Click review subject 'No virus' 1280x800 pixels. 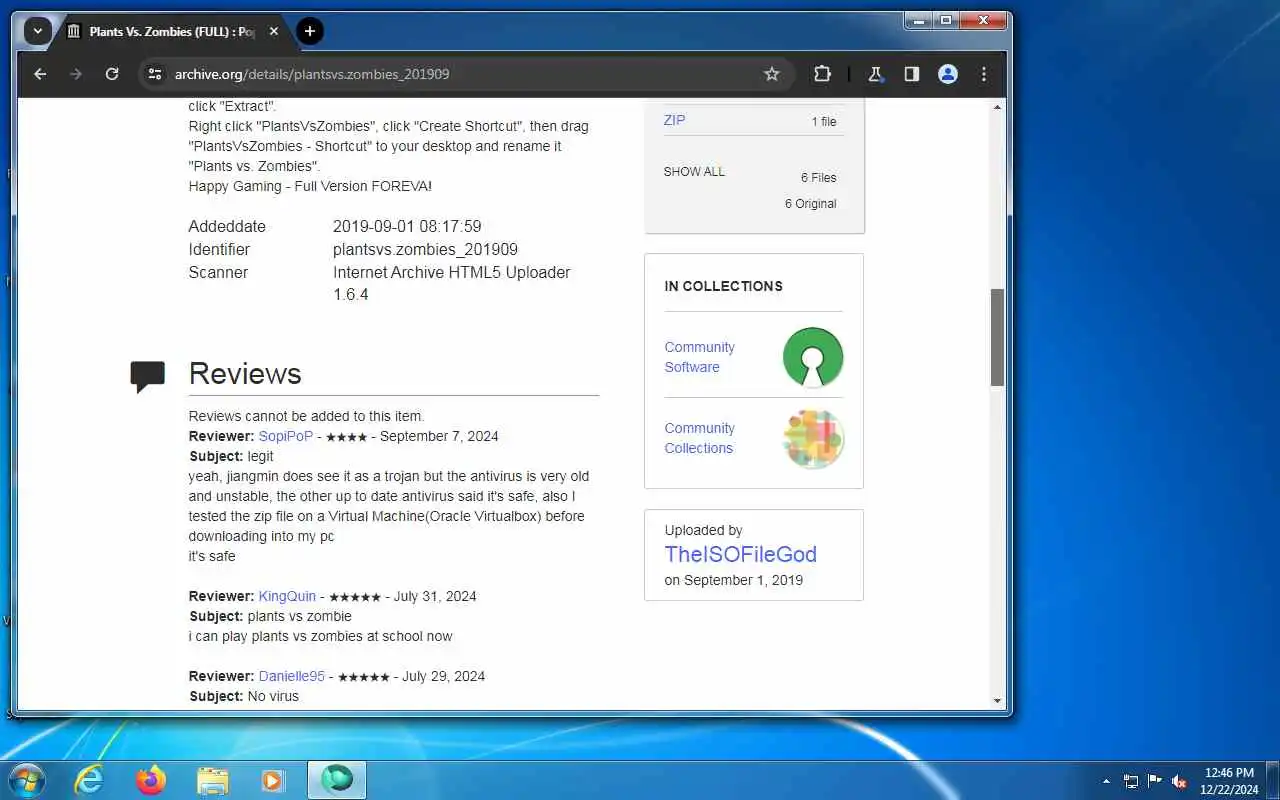(273, 696)
